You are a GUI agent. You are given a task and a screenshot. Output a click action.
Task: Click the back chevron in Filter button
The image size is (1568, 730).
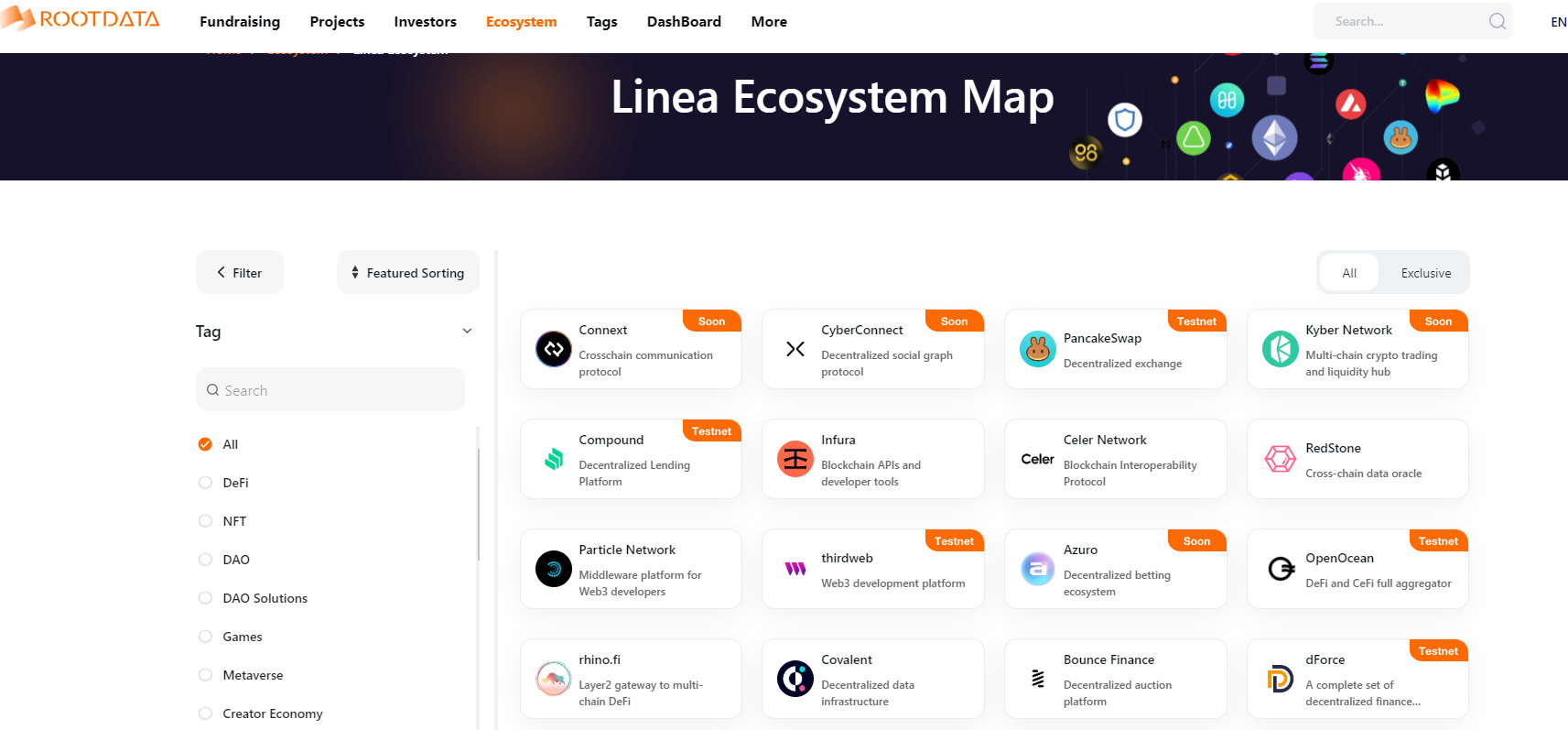(x=221, y=272)
